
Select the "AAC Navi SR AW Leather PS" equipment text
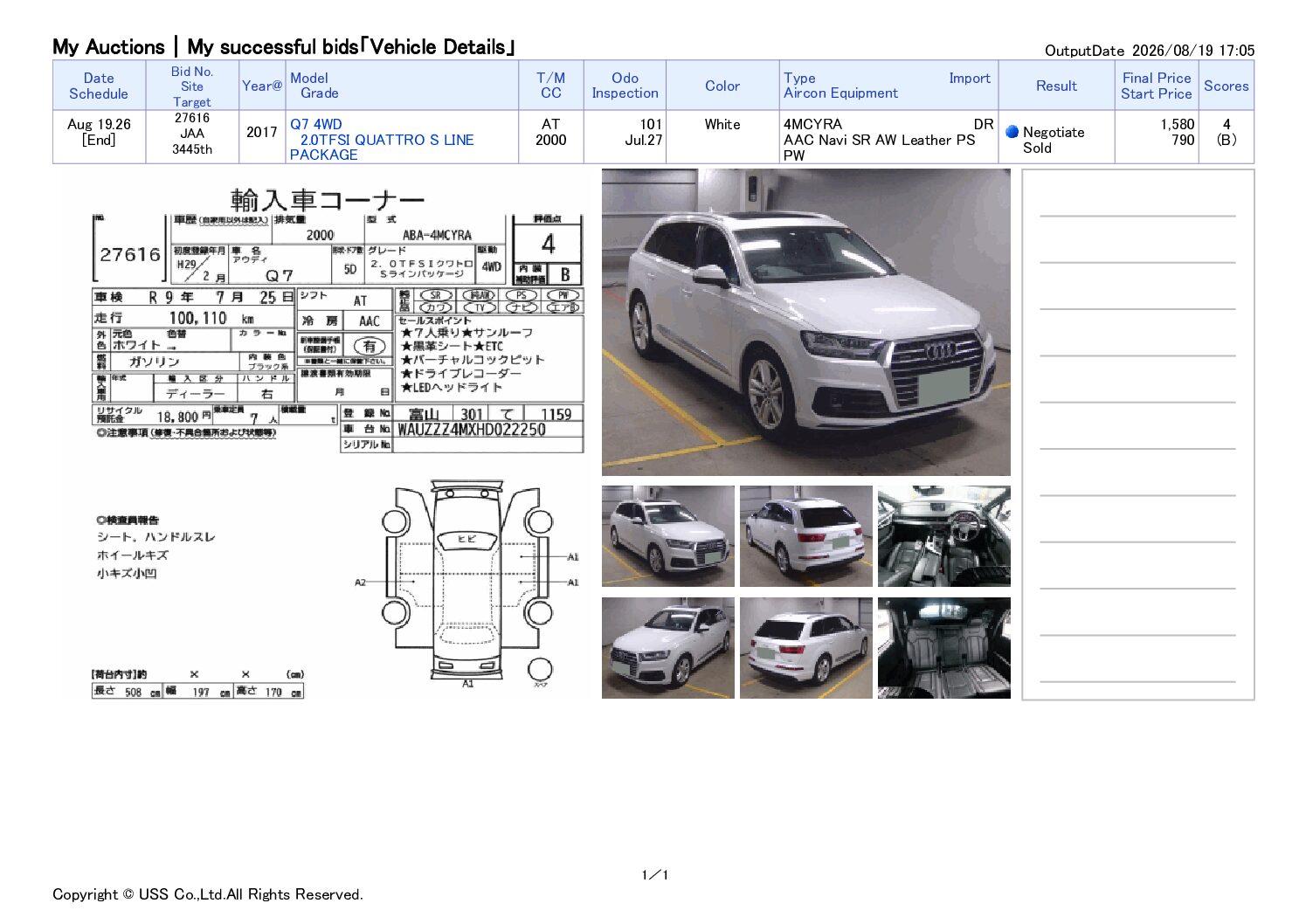tap(880, 140)
